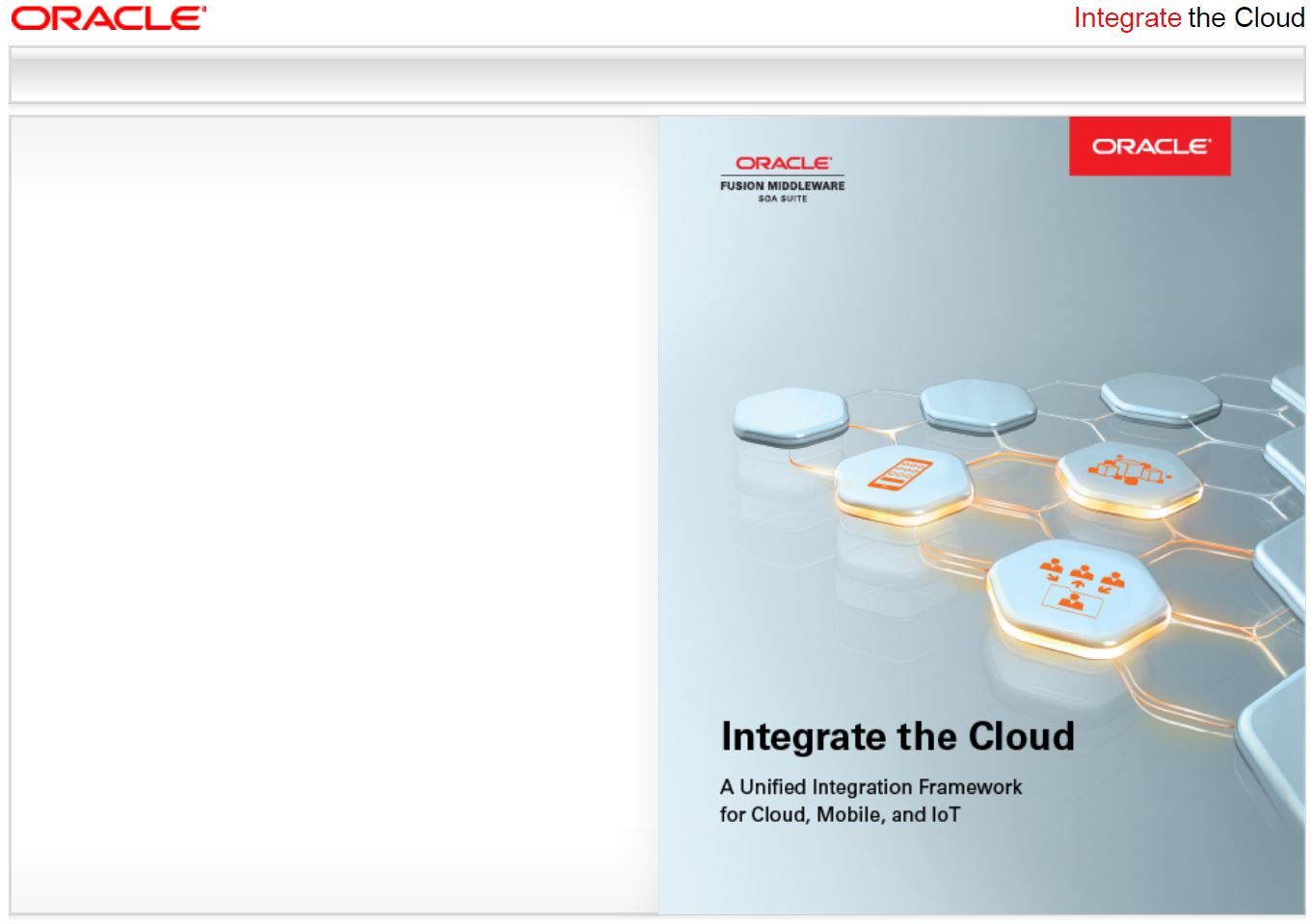Click the Oracle logo in the header

[x=109, y=18]
